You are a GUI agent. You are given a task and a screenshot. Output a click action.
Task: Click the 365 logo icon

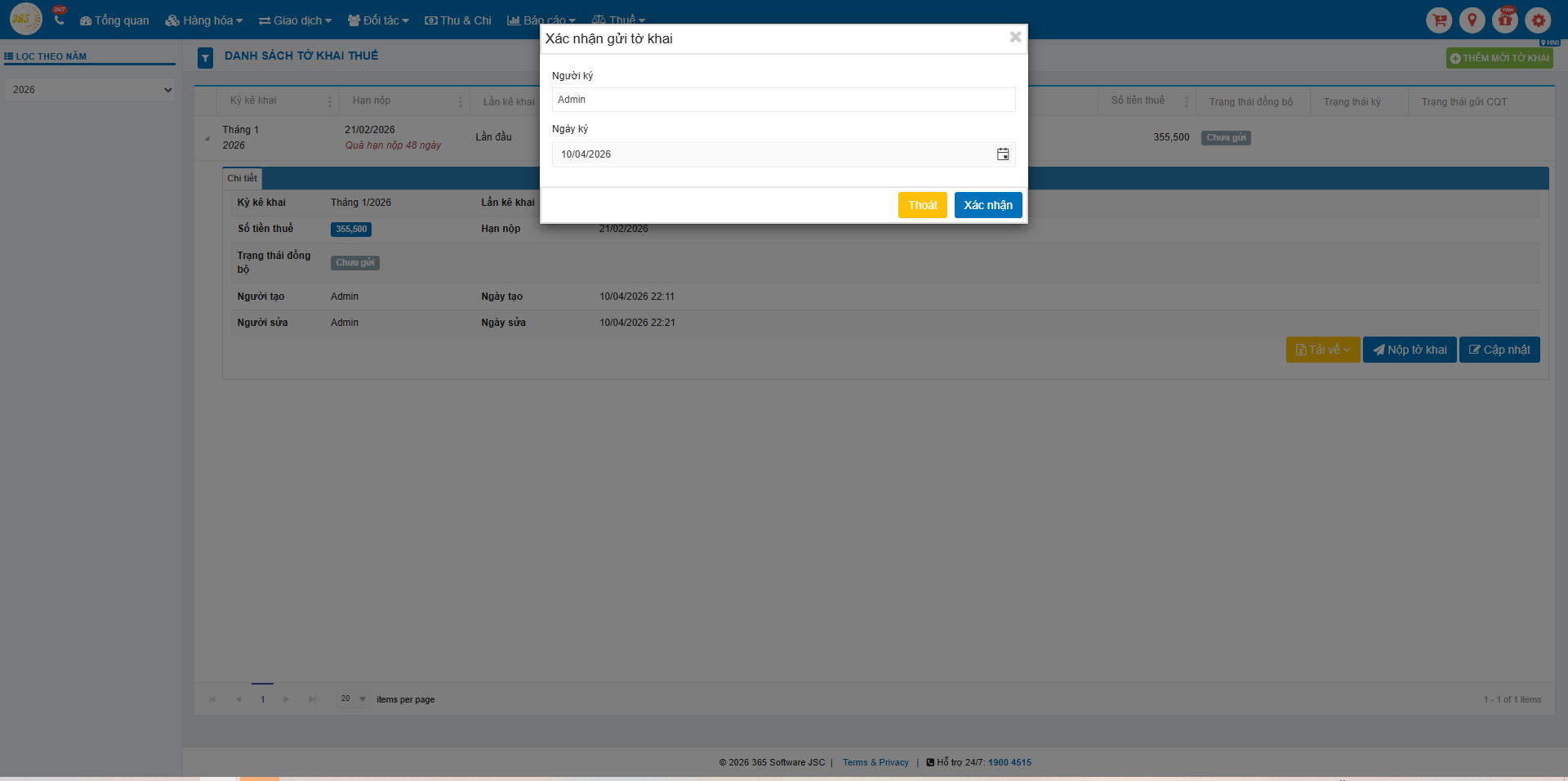[25, 19]
